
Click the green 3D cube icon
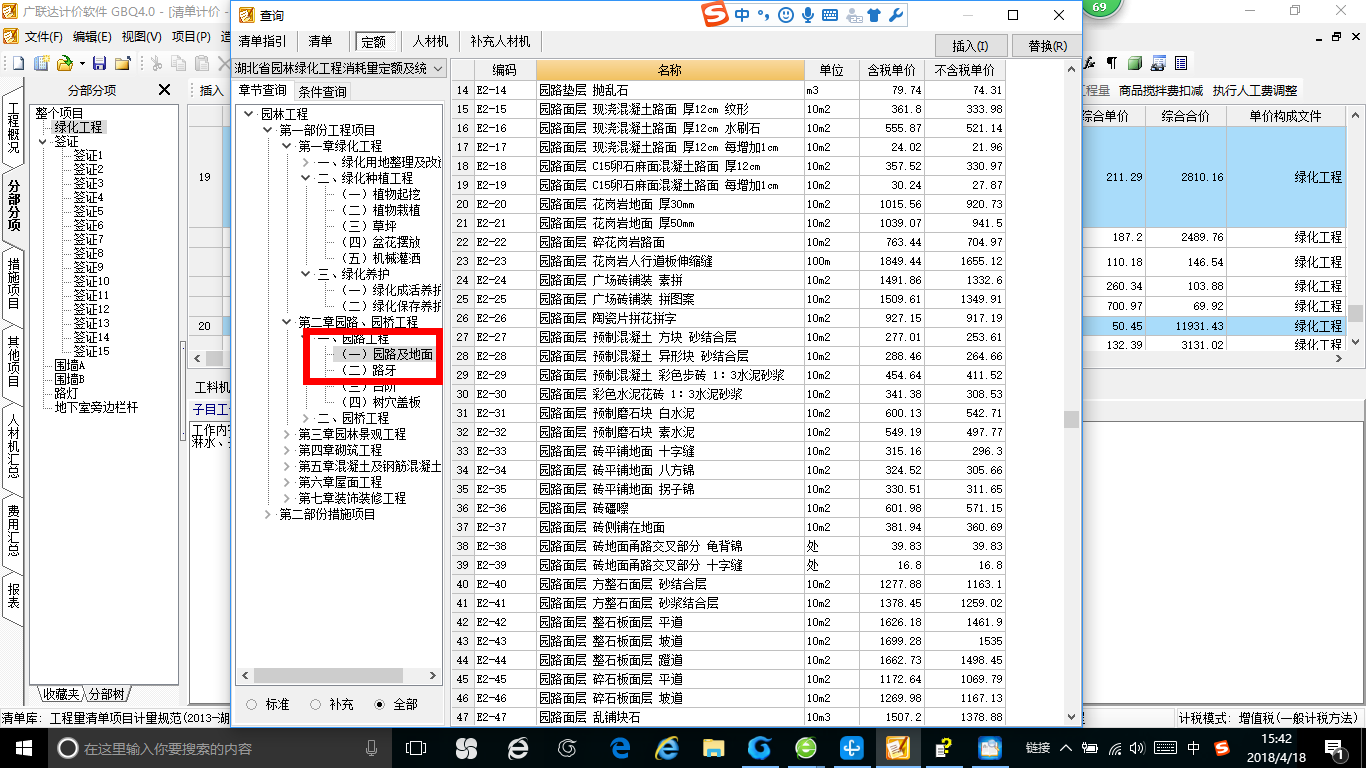[1135, 63]
